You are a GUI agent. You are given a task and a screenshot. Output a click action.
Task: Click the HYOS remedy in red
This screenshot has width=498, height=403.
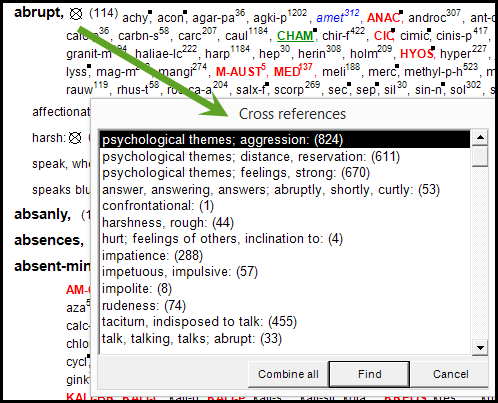point(417,54)
